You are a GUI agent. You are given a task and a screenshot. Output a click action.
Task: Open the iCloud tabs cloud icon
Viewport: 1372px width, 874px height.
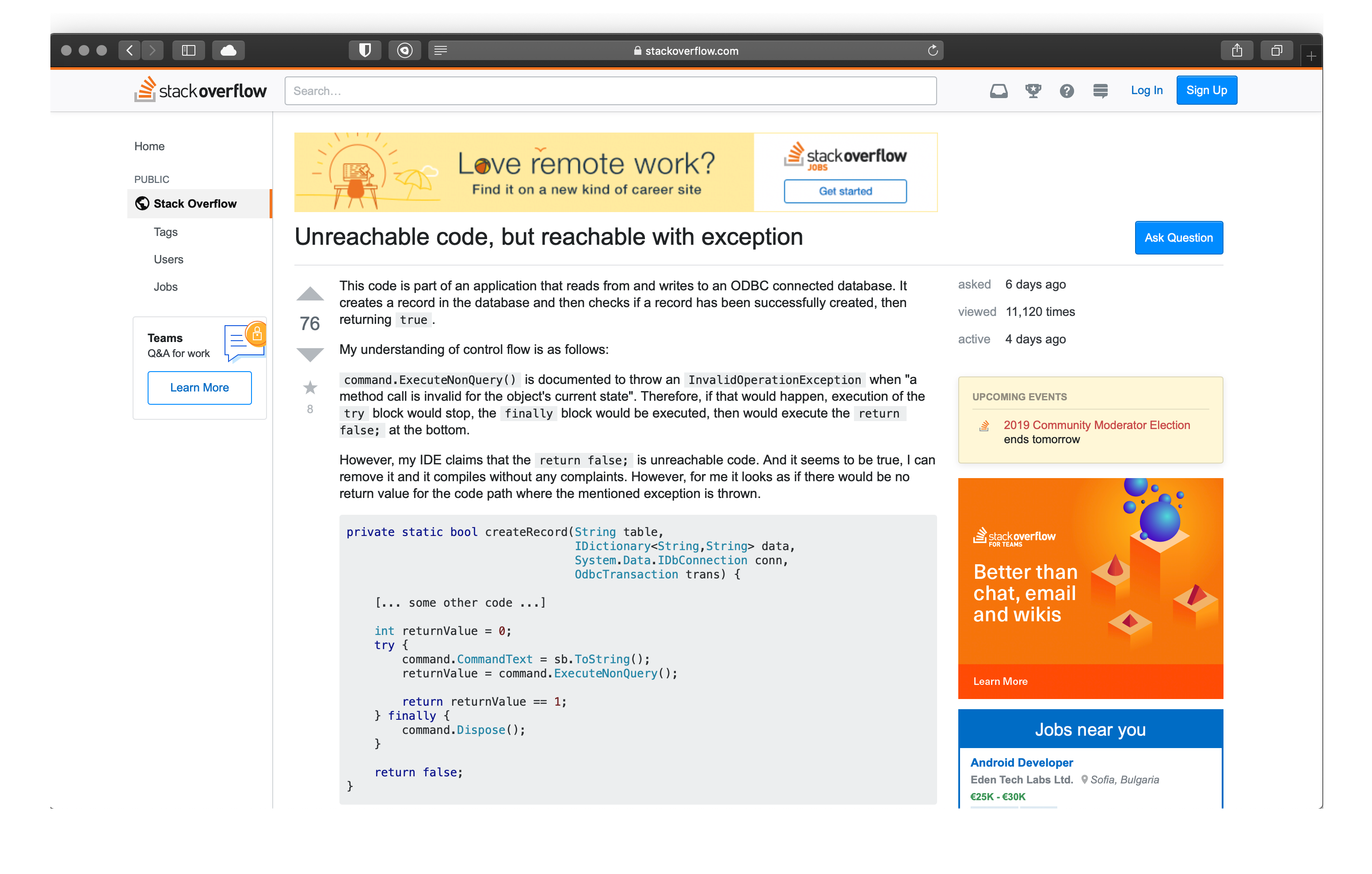tap(229, 51)
